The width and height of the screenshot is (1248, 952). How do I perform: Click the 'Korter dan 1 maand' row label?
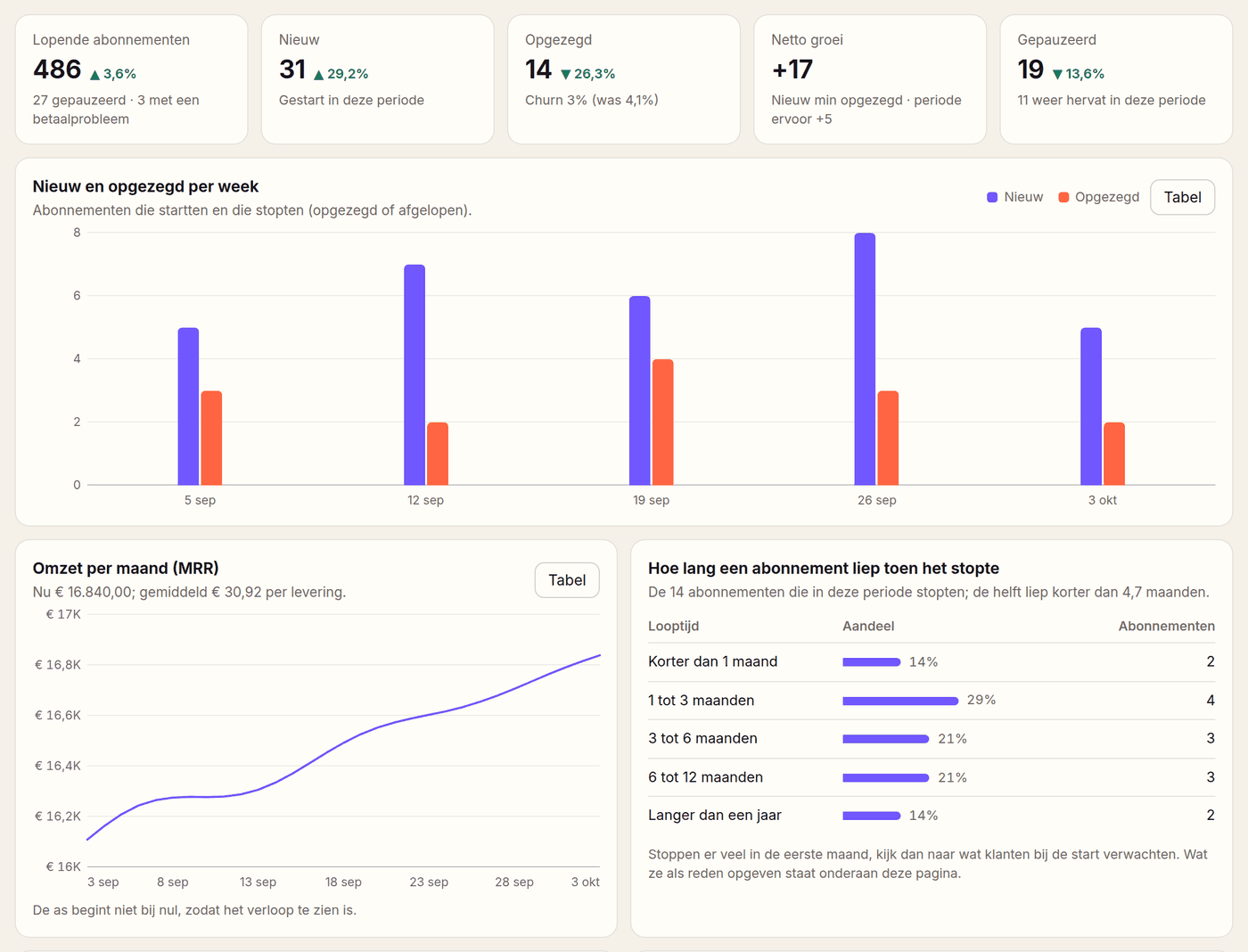713,661
